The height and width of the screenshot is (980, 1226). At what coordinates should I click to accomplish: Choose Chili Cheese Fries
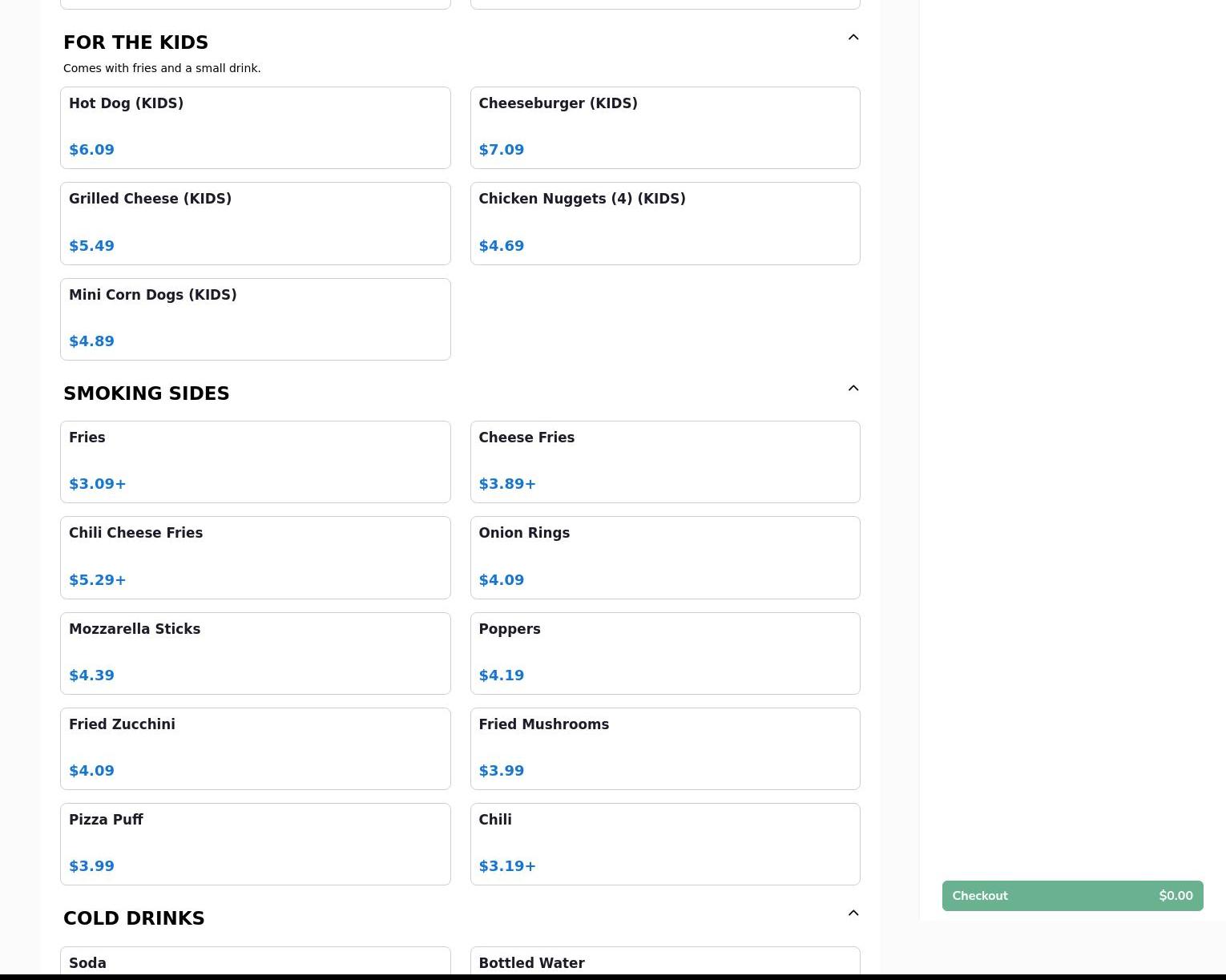(255, 557)
